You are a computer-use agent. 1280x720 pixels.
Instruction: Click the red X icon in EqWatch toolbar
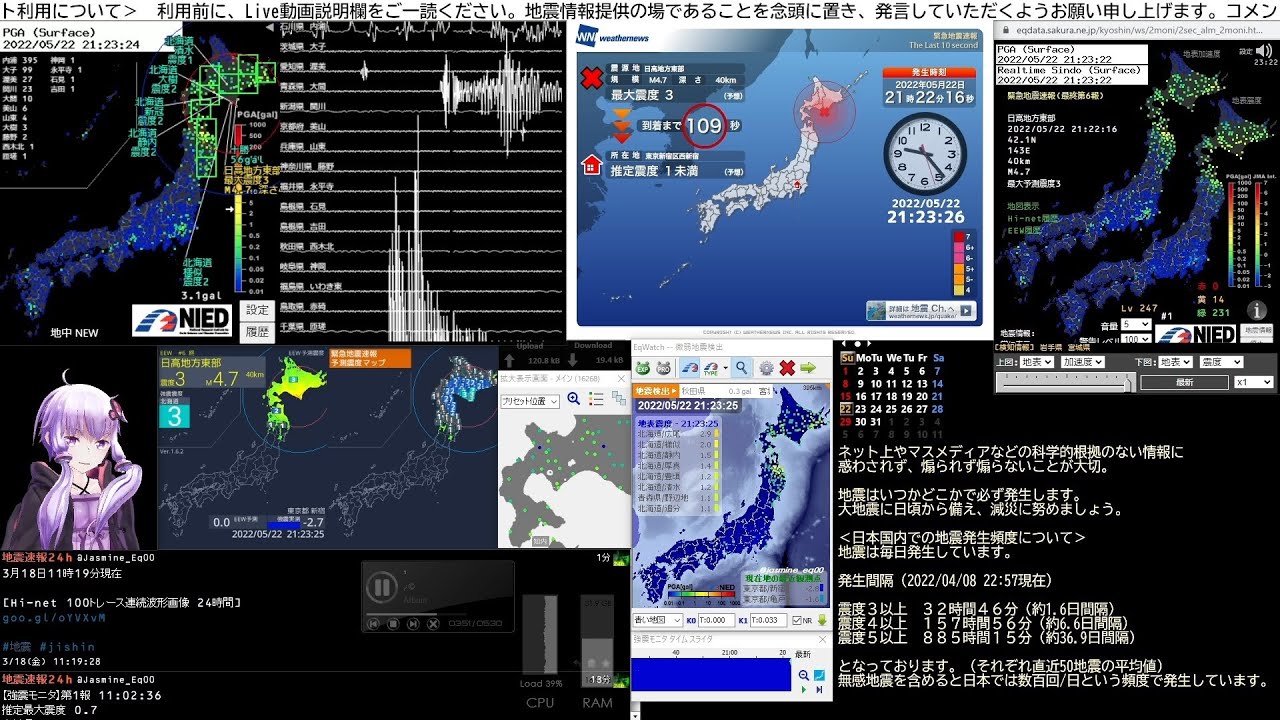click(787, 368)
